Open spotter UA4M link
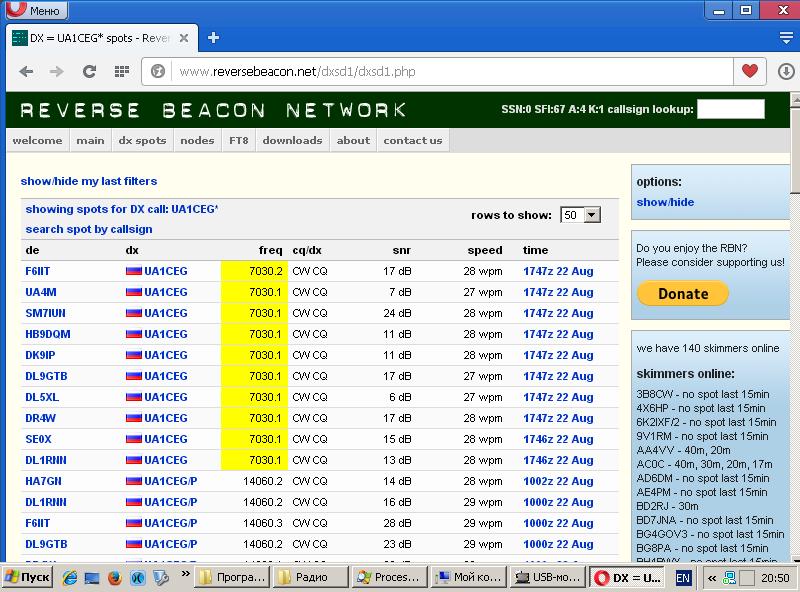800x592 pixels. pyautogui.click(x=41, y=292)
